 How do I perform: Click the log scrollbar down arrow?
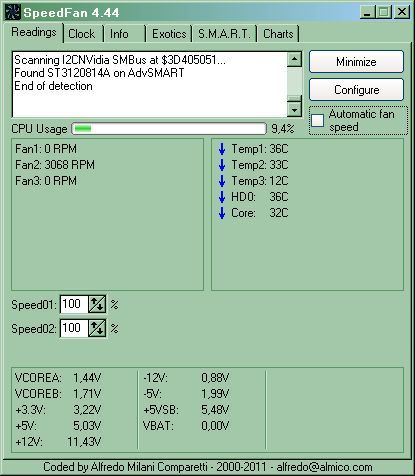point(294,109)
